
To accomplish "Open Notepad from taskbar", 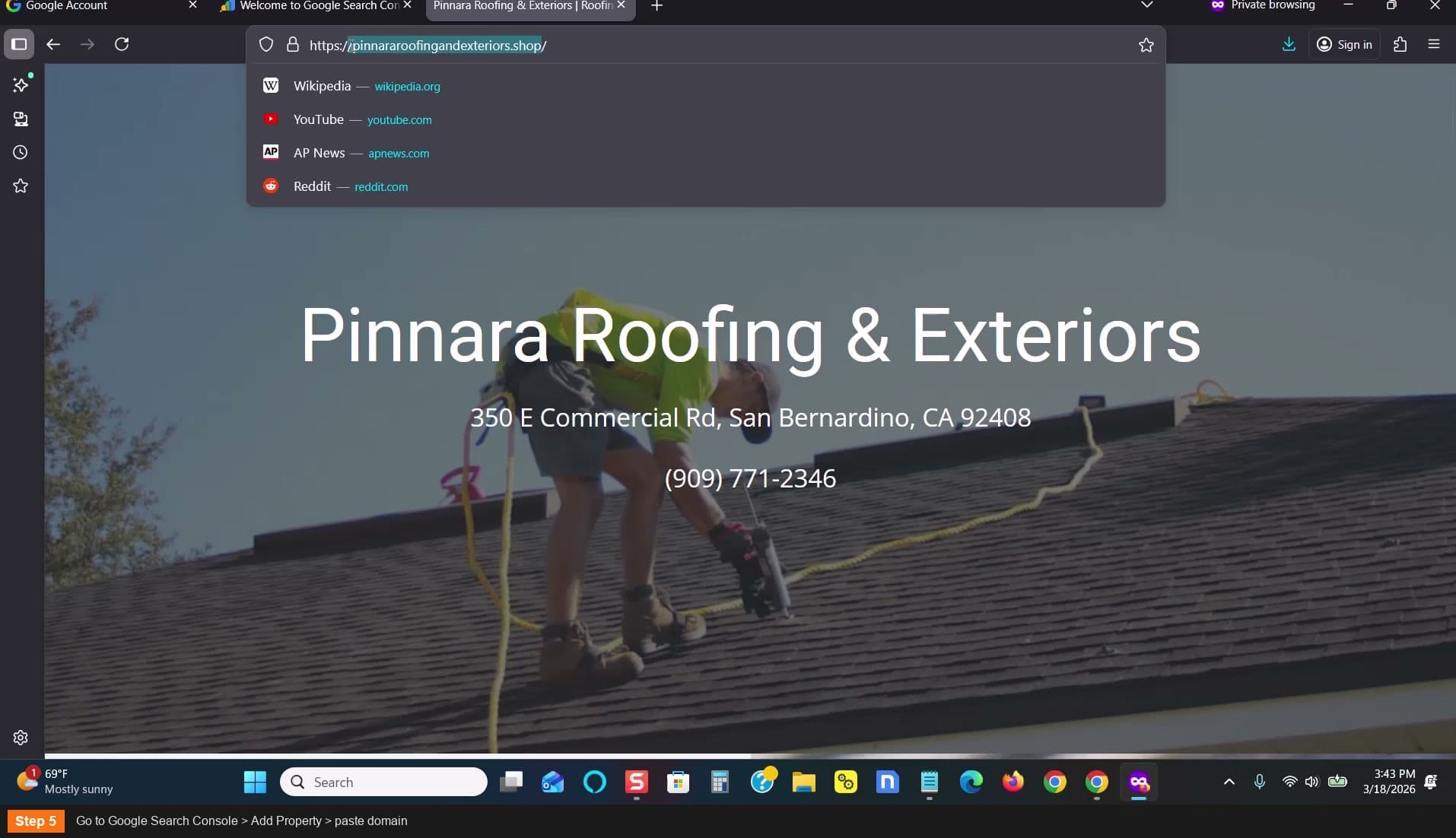I will (x=929, y=782).
